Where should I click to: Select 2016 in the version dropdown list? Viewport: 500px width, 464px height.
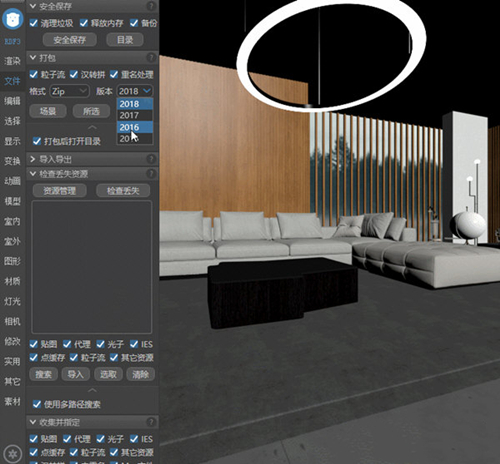(135, 127)
